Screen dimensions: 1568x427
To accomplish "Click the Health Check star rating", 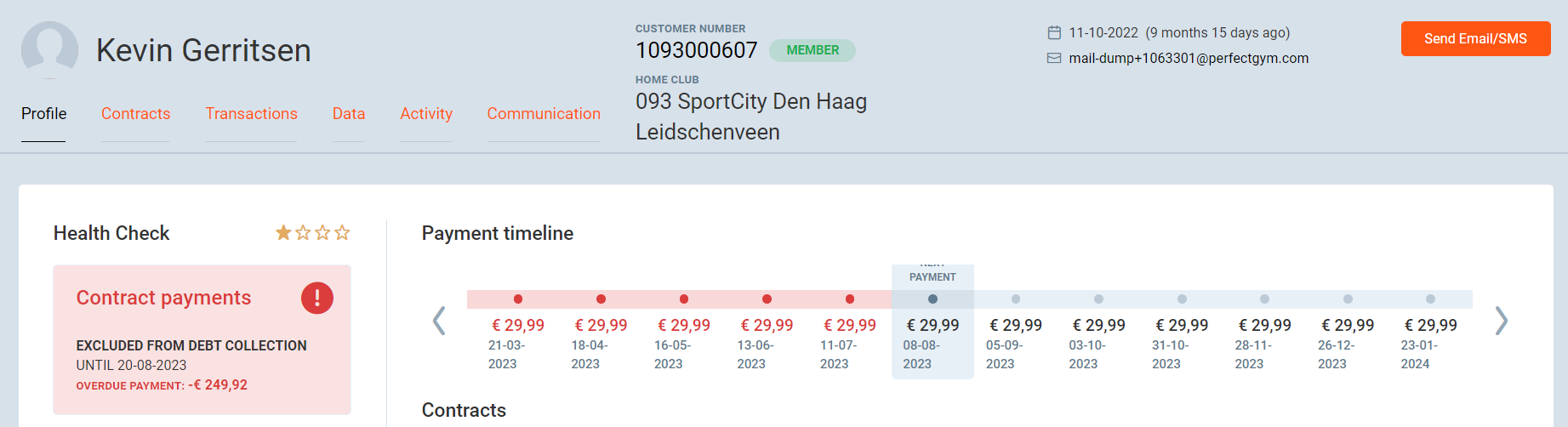I will (312, 233).
